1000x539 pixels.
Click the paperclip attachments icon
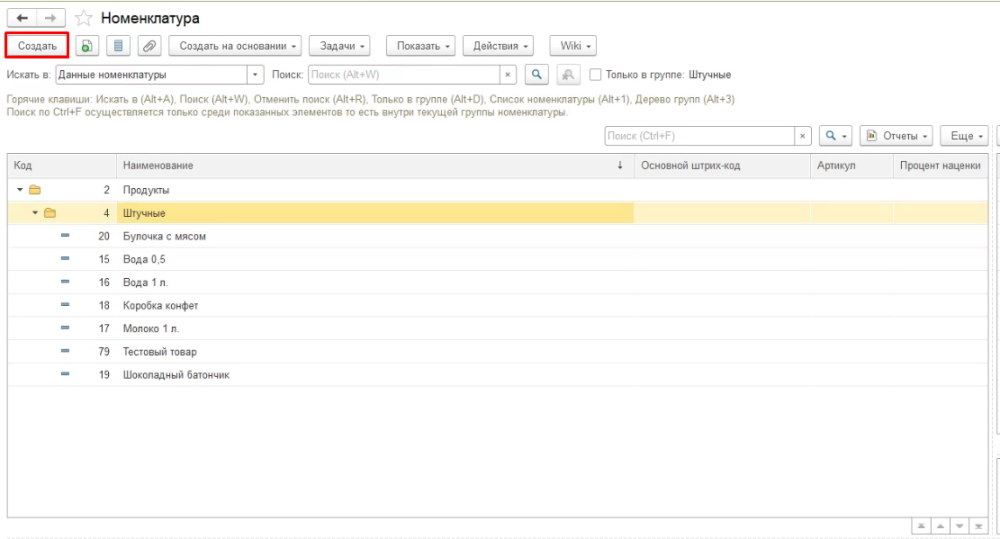[148, 46]
